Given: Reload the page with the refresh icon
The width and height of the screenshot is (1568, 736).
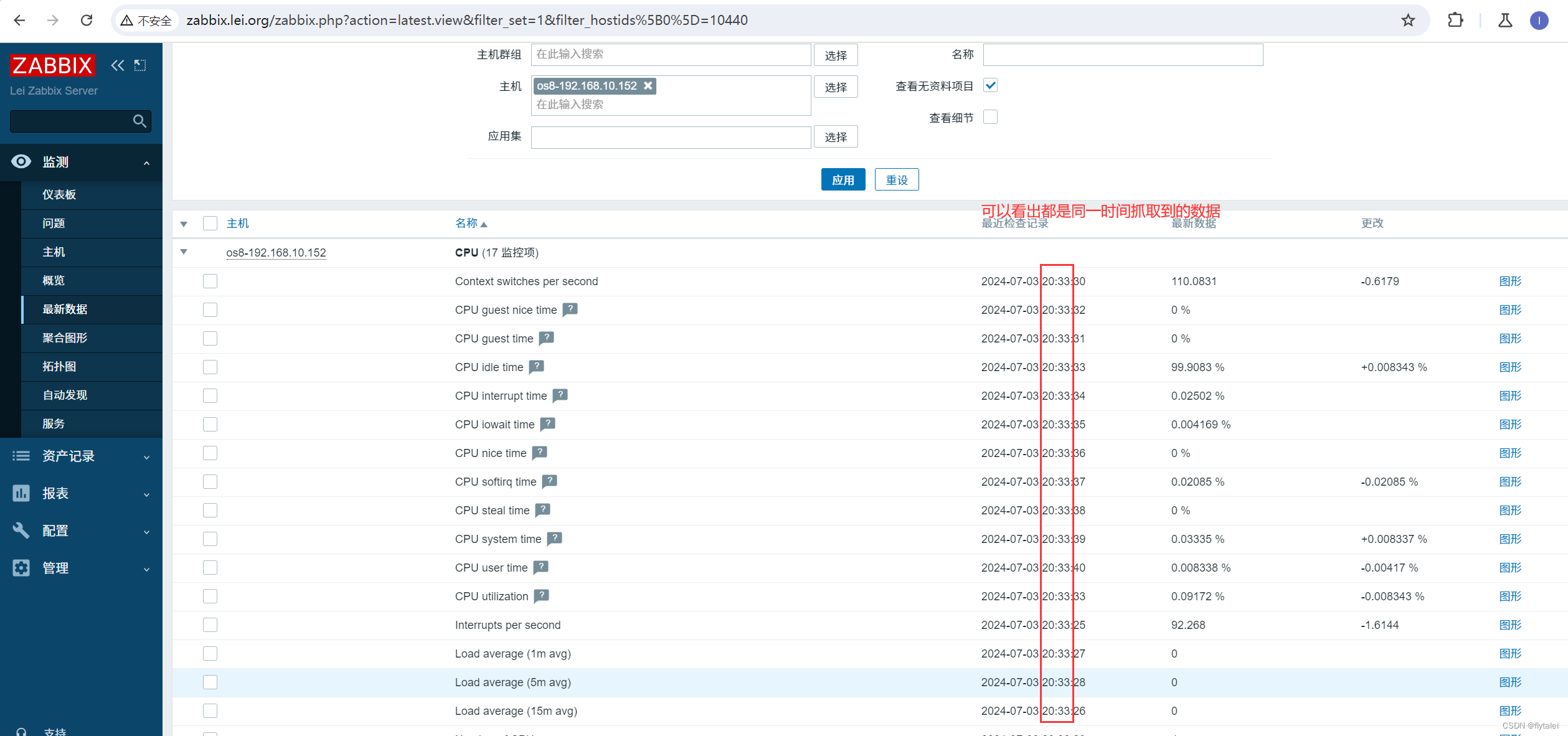Looking at the screenshot, I should (87, 21).
